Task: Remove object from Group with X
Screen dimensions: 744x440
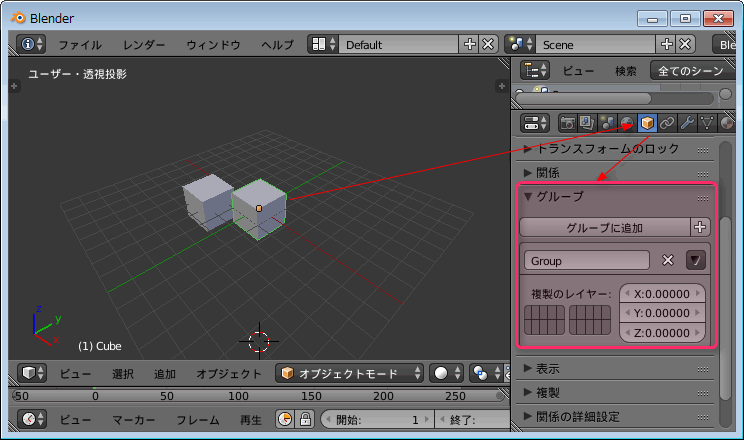Action: [668, 260]
